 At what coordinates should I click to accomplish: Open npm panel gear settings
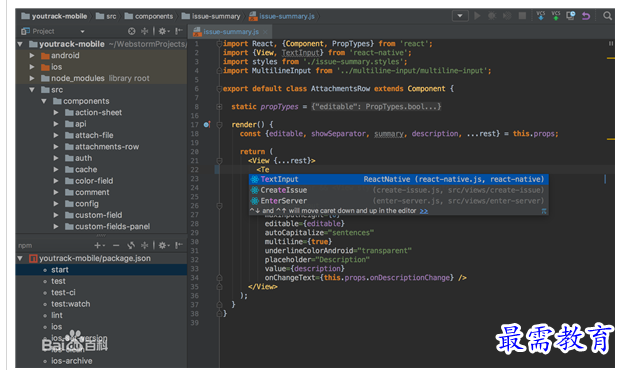163,245
